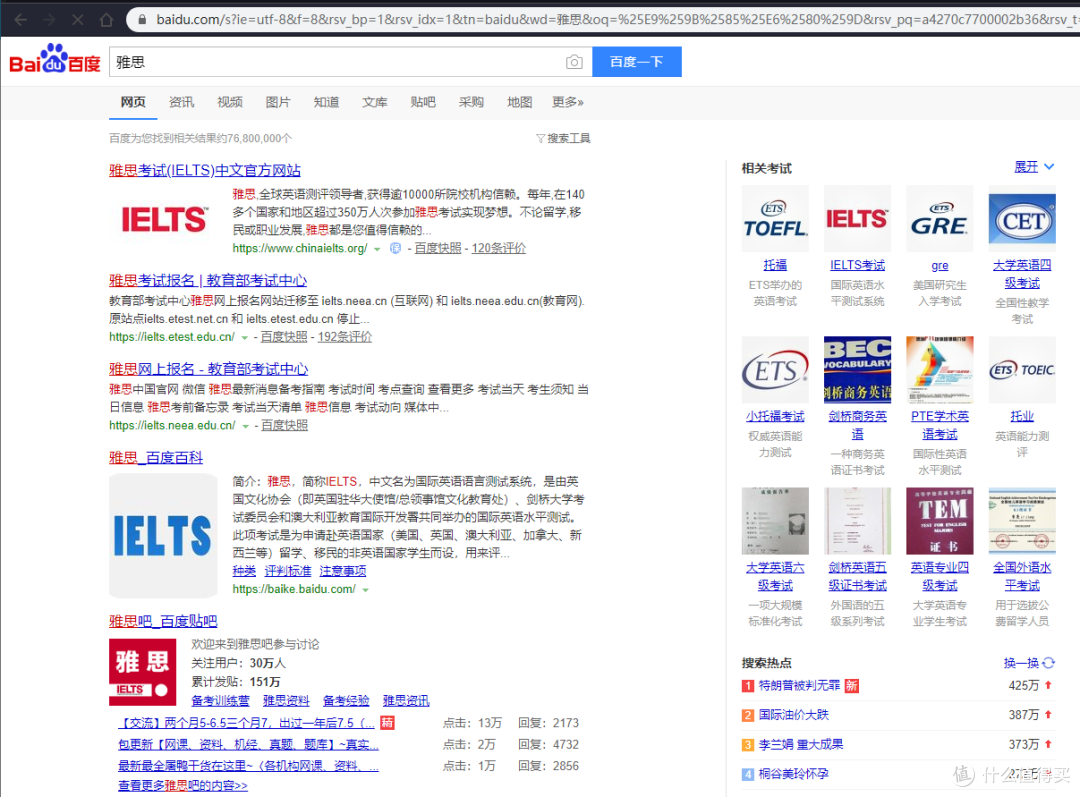Viewport: 1080px width, 797px height.
Task: Open 120条评价 reviews link
Action: (x=498, y=248)
